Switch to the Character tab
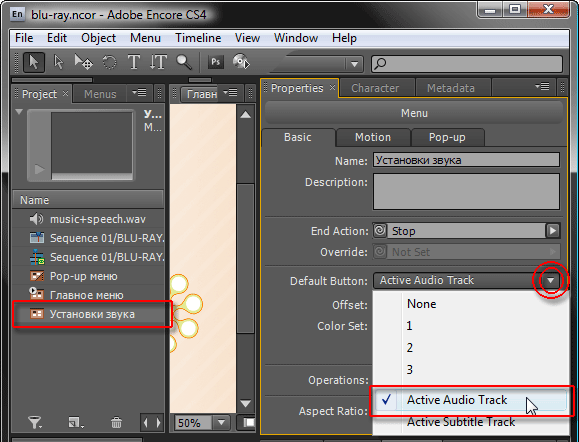This screenshot has height=442, width=579. coord(375,88)
